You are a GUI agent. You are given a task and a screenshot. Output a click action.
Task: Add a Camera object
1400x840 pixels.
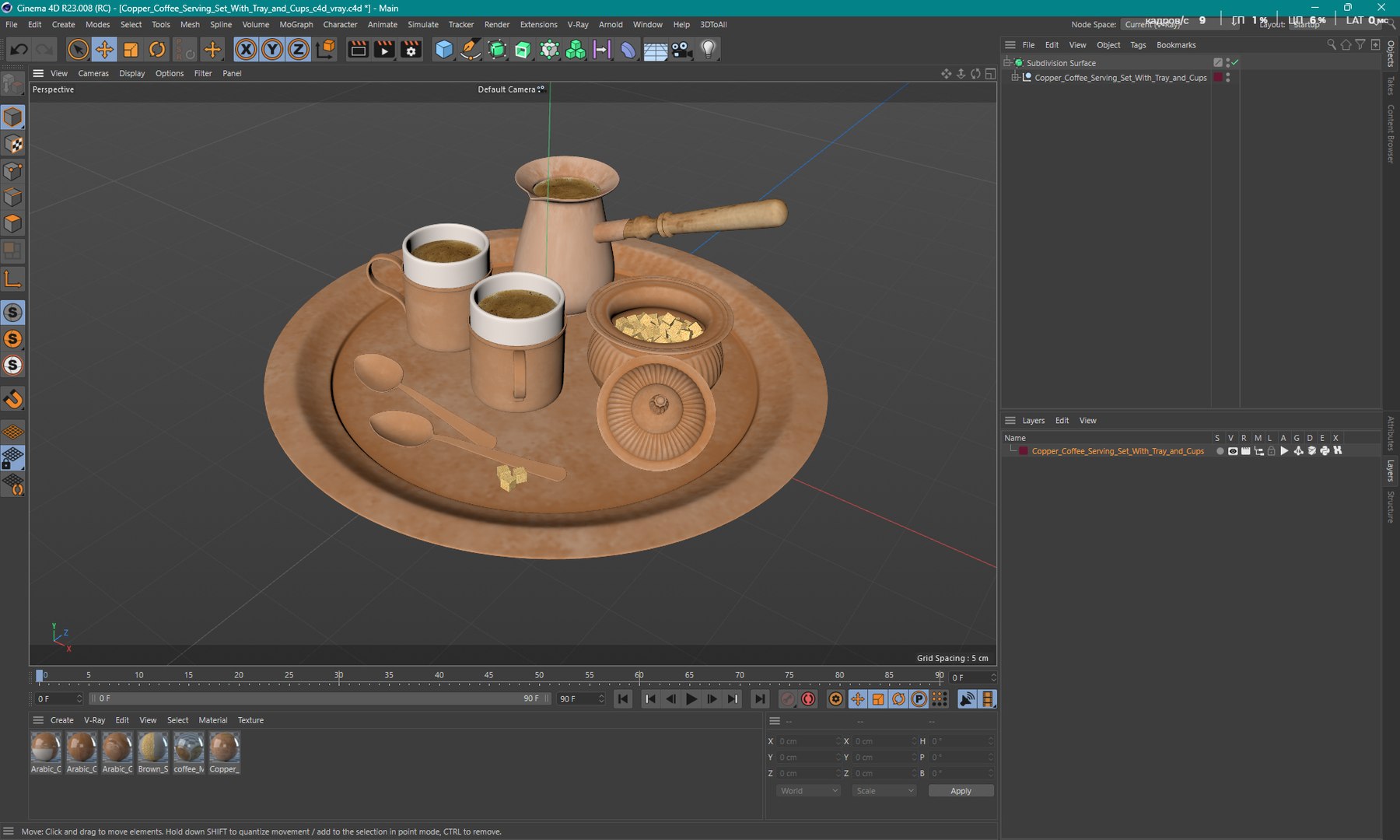click(x=681, y=50)
